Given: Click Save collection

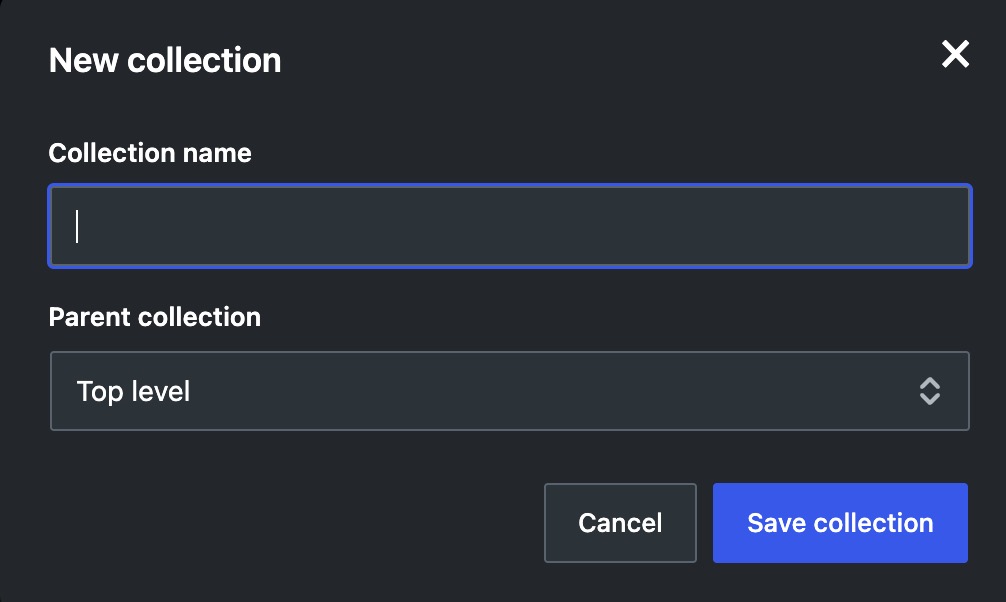Looking at the screenshot, I should coord(840,523).
